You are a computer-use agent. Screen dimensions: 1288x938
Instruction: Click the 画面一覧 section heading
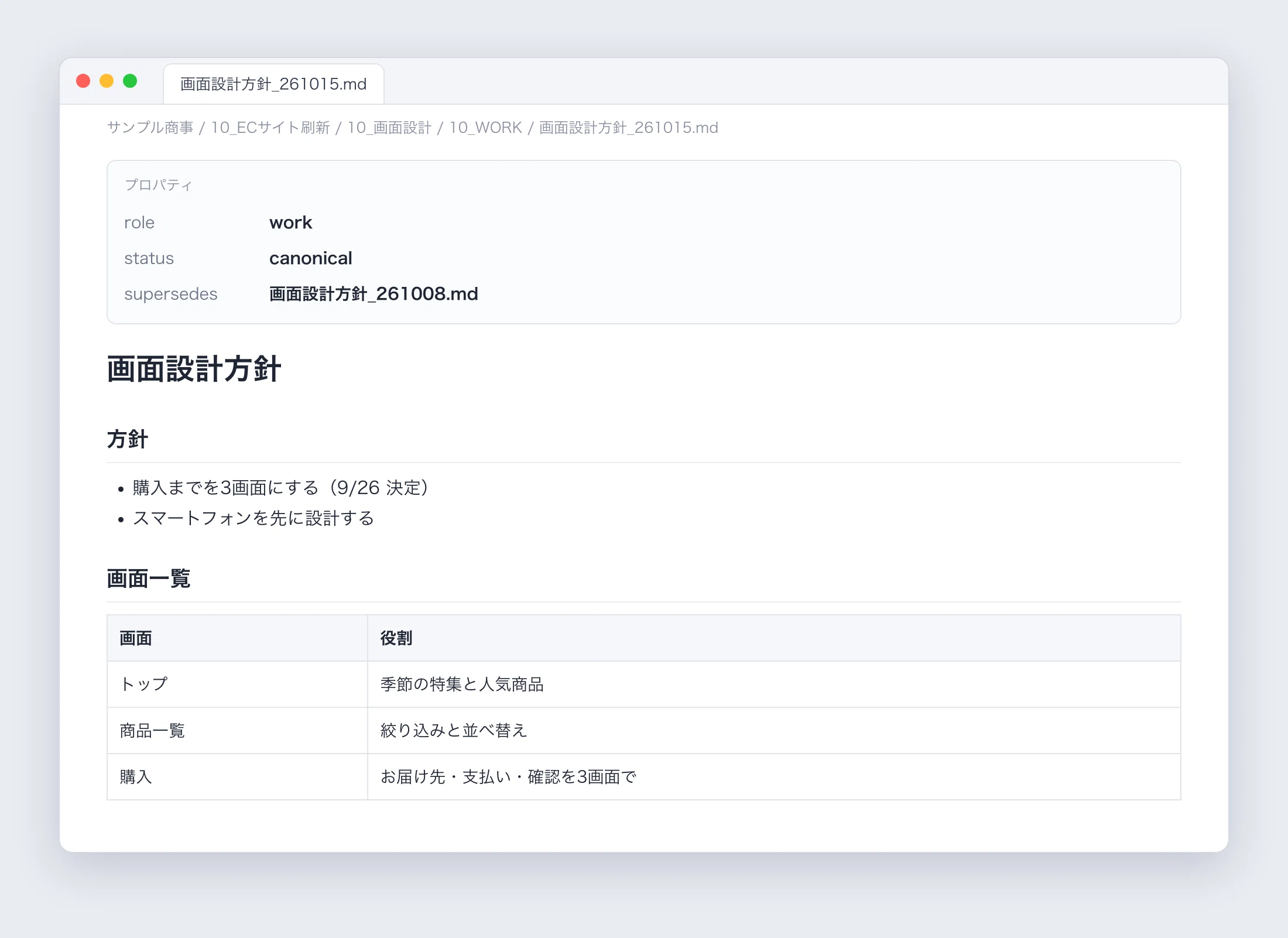tap(149, 578)
